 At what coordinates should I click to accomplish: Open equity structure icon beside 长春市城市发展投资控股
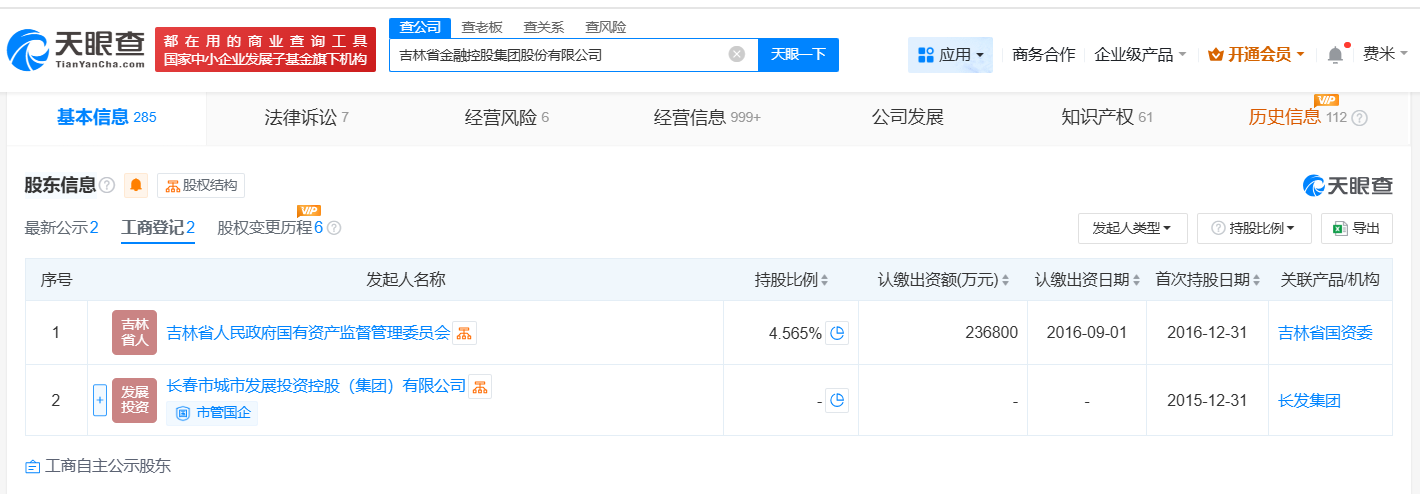480,386
